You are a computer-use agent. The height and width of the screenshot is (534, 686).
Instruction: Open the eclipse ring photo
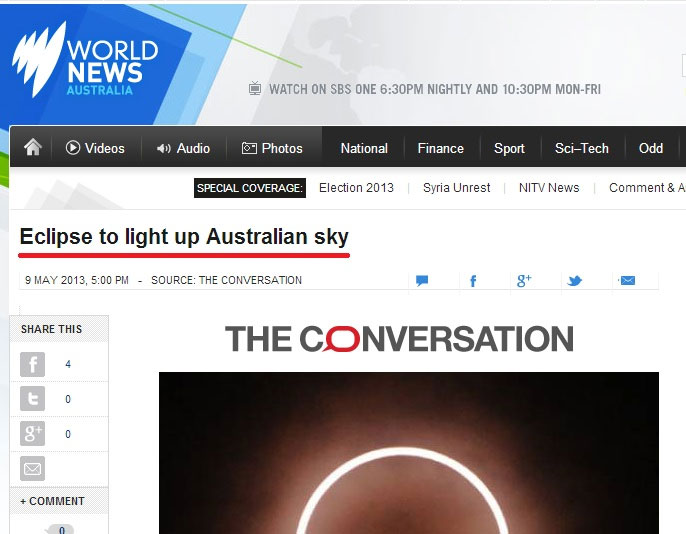pos(409,453)
